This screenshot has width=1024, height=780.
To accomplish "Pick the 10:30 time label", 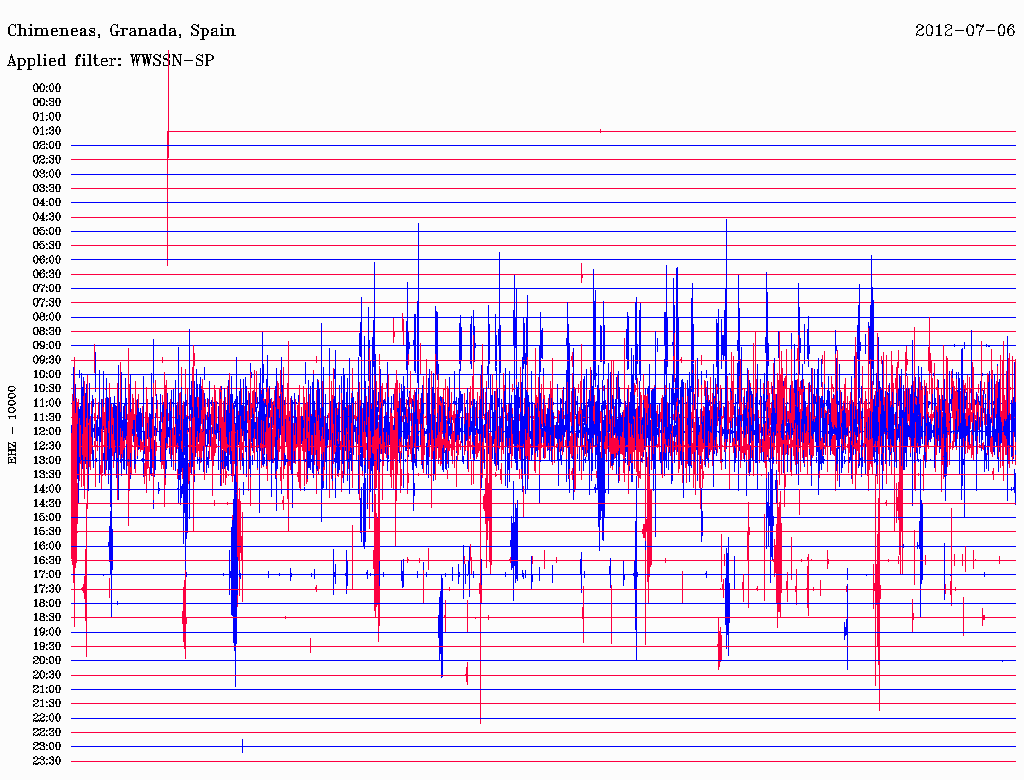I will click(x=47, y=389).
